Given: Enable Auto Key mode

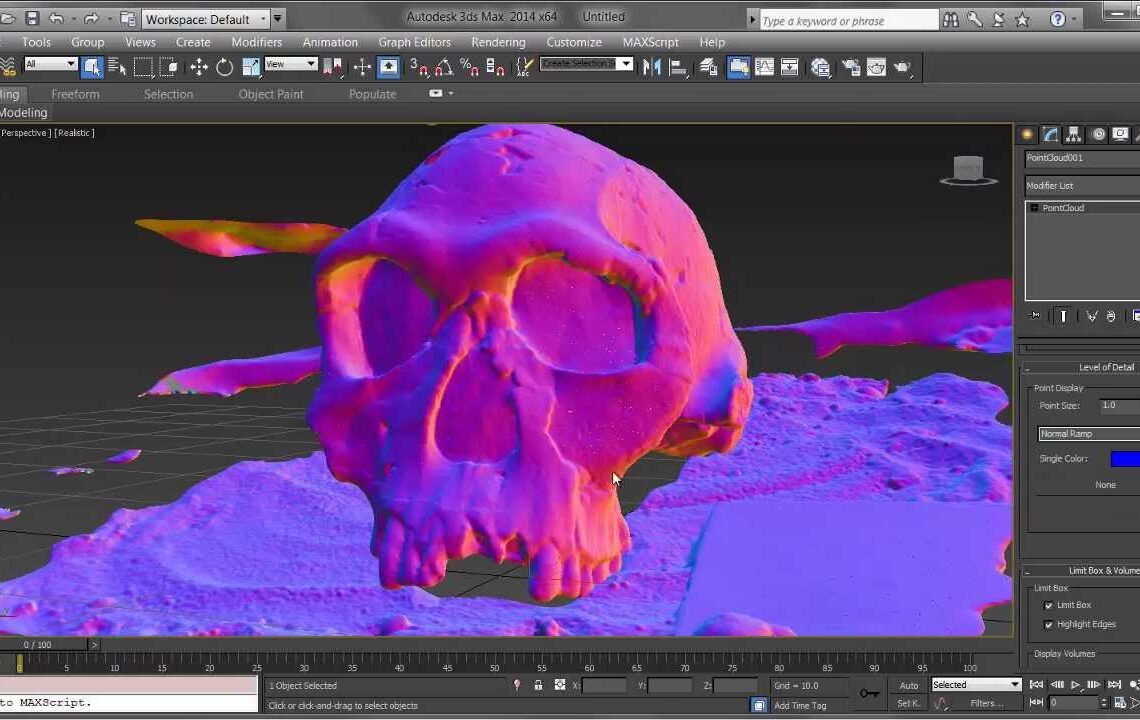Looking at the screenshot, I should [908, 685].
